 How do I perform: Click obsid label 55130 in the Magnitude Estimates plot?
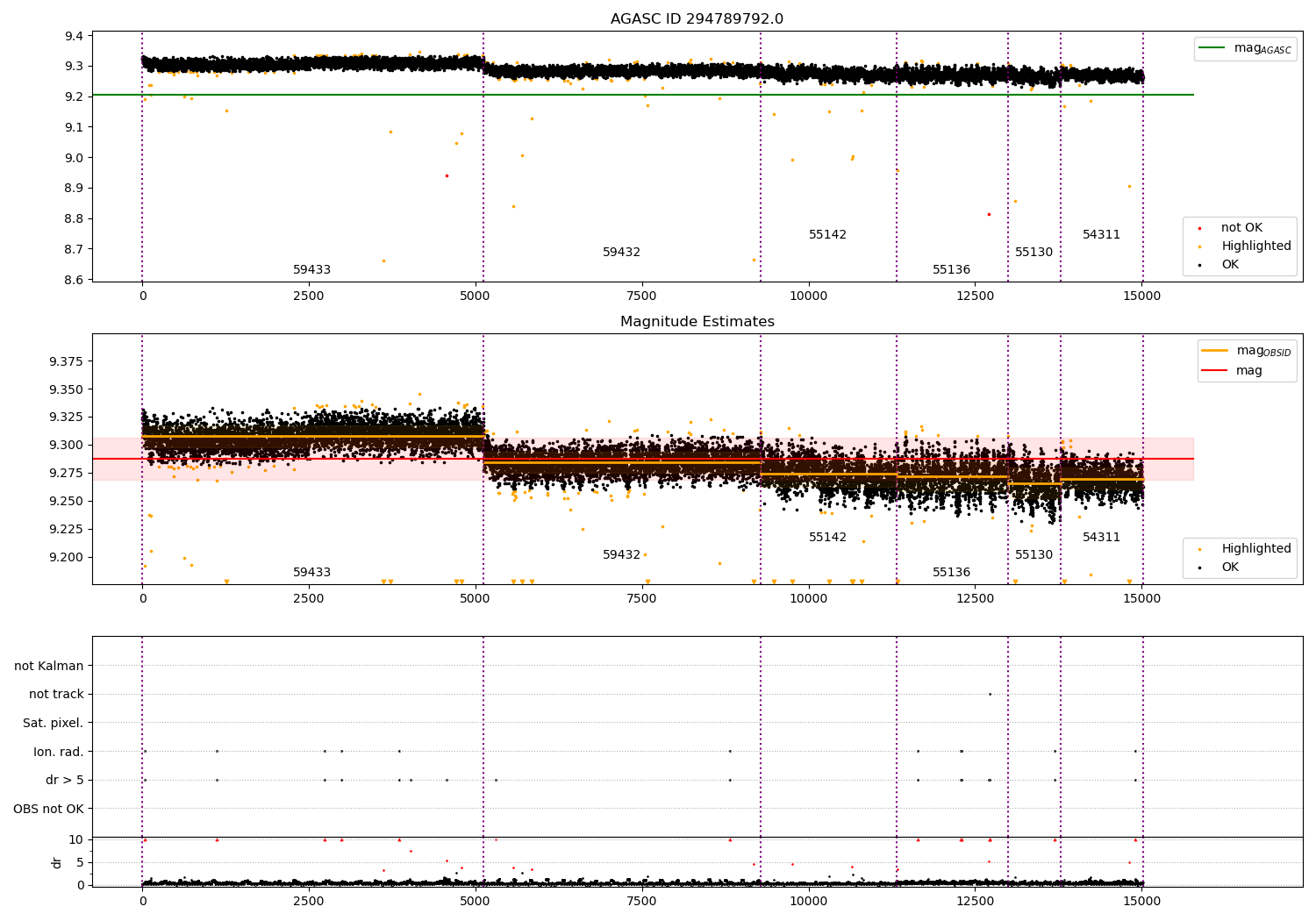(1033, 555)
